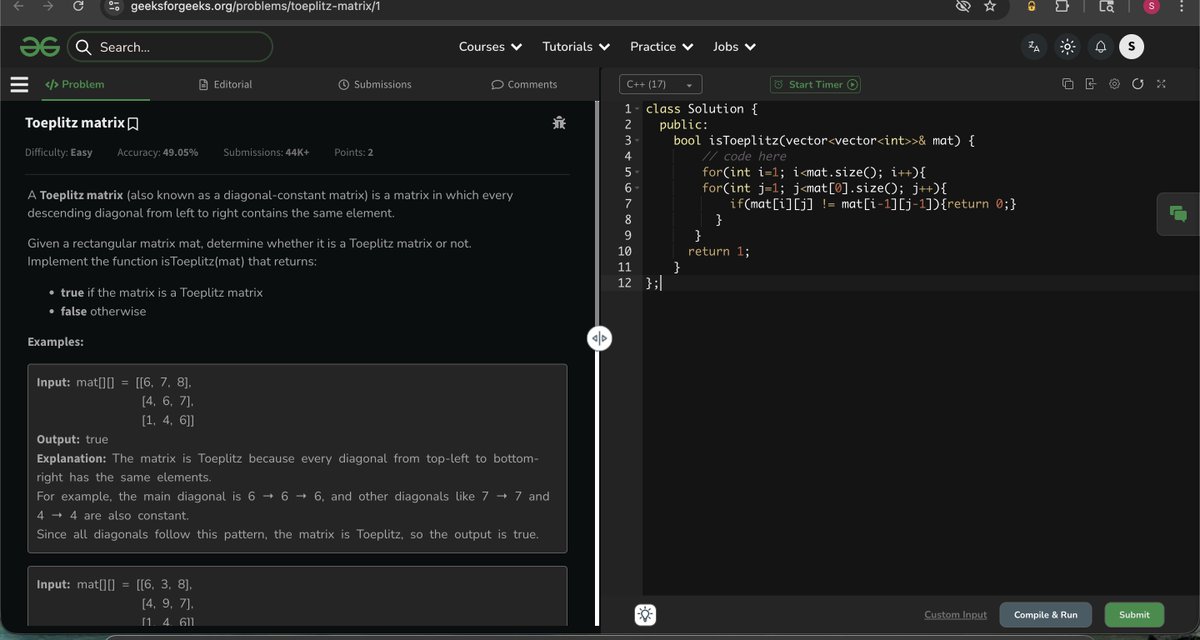Click the browser address bar URL
Viewport: 1200px width, 640px height.
(256, 6)
